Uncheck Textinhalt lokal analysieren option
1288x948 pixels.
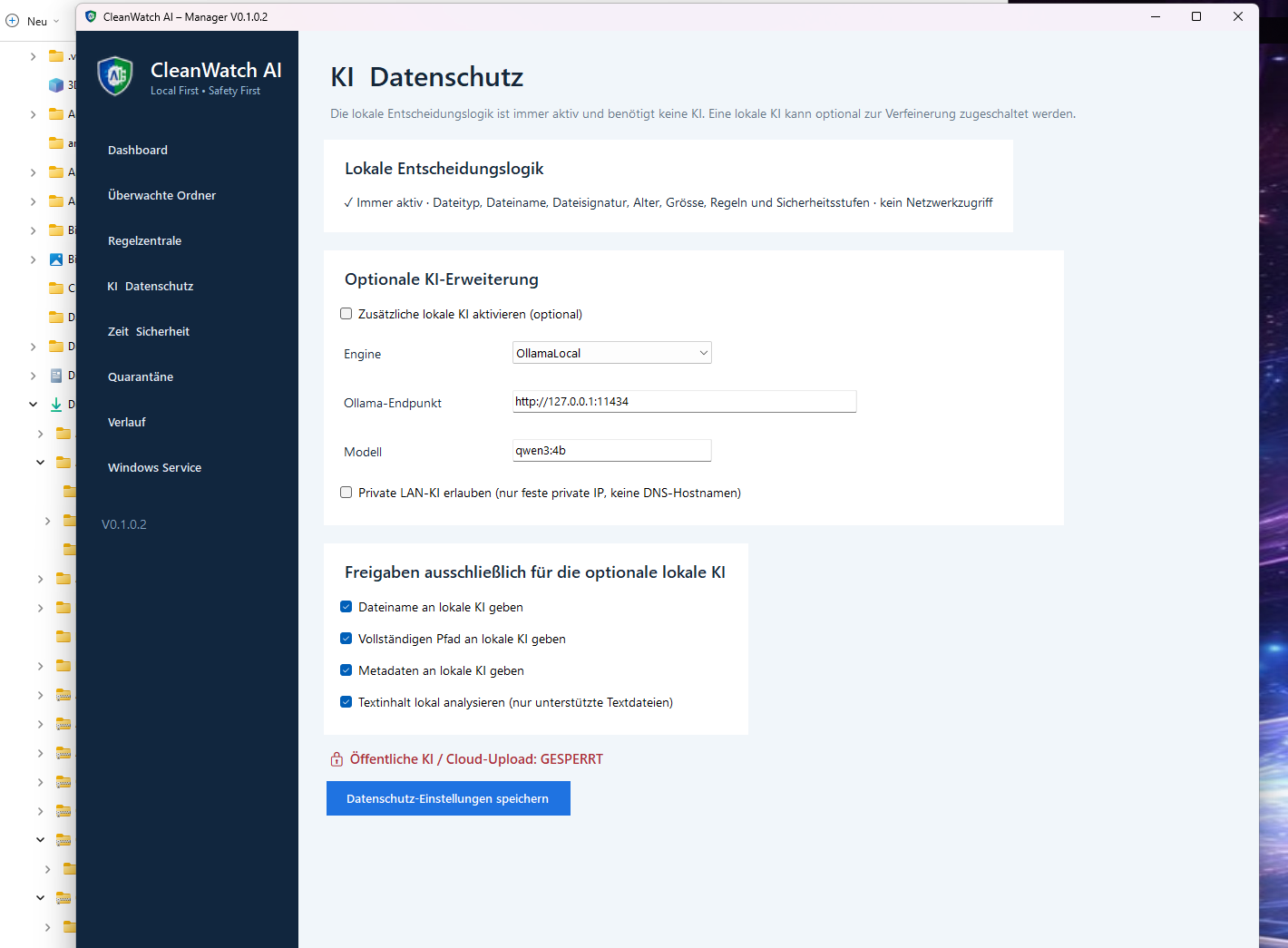click(x=346, y=702)
